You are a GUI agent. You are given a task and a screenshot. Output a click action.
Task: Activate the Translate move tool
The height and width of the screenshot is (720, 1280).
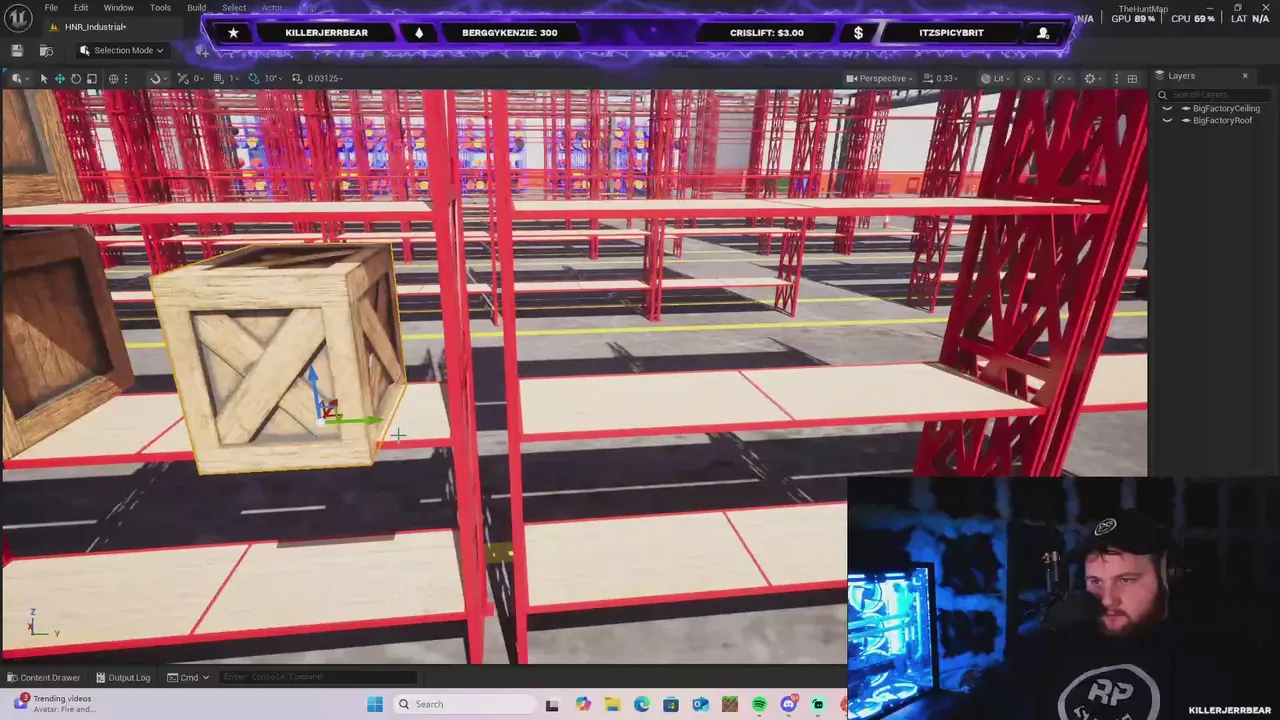[59, 78]
